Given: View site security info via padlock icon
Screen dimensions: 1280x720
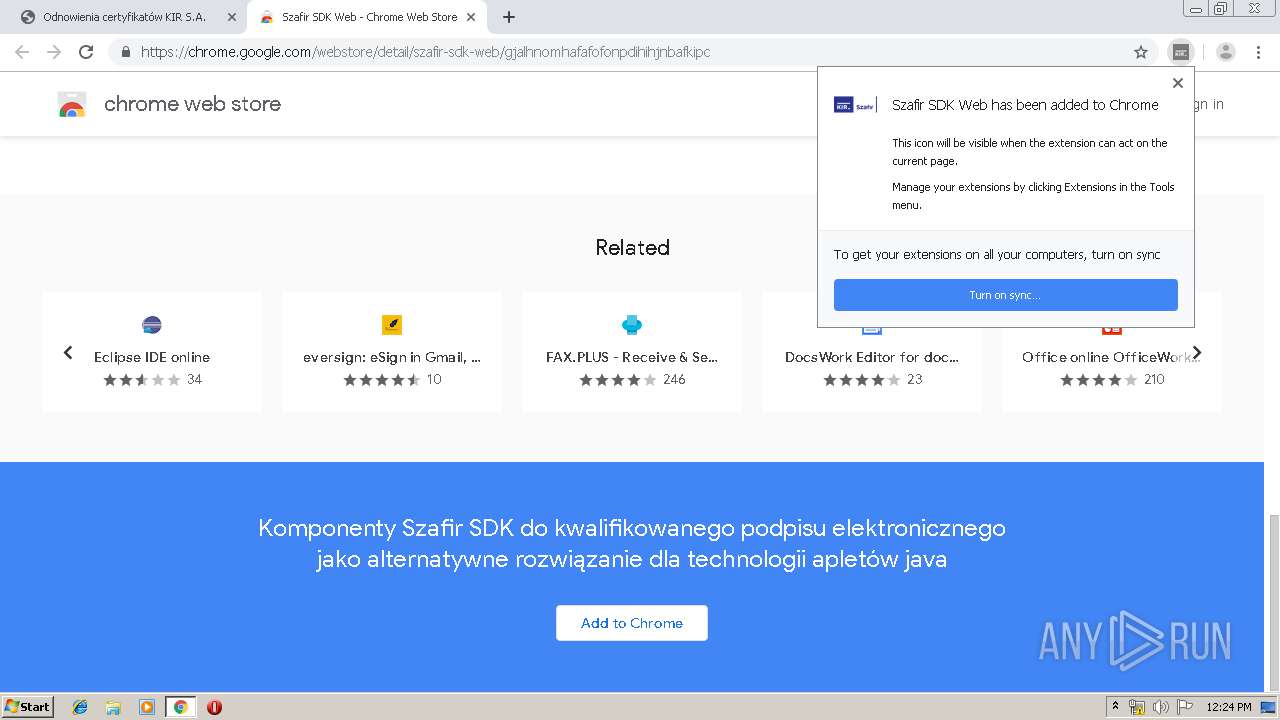Looking at the screenshot, I should [x=126, y=52].
